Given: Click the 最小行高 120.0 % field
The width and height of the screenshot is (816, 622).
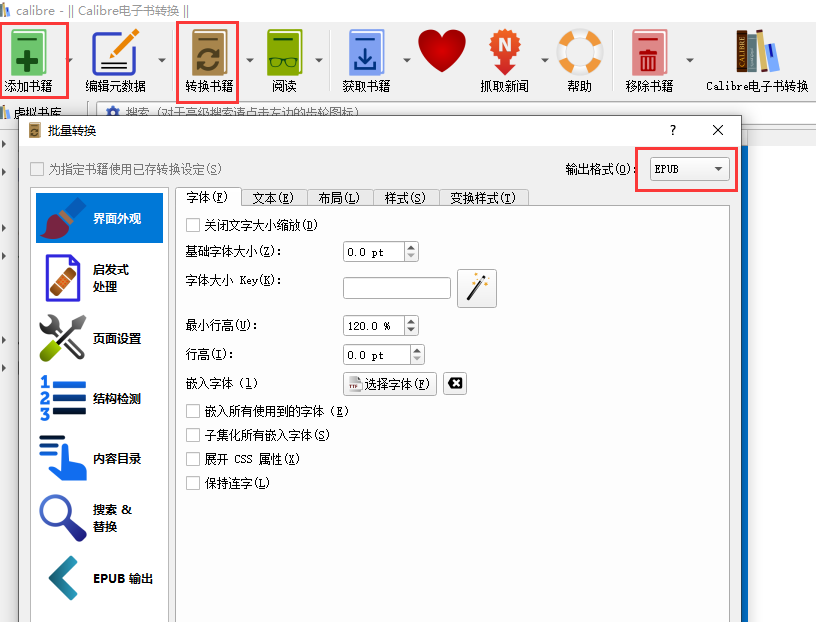Looking at the screenshot, I should (374, 326).
